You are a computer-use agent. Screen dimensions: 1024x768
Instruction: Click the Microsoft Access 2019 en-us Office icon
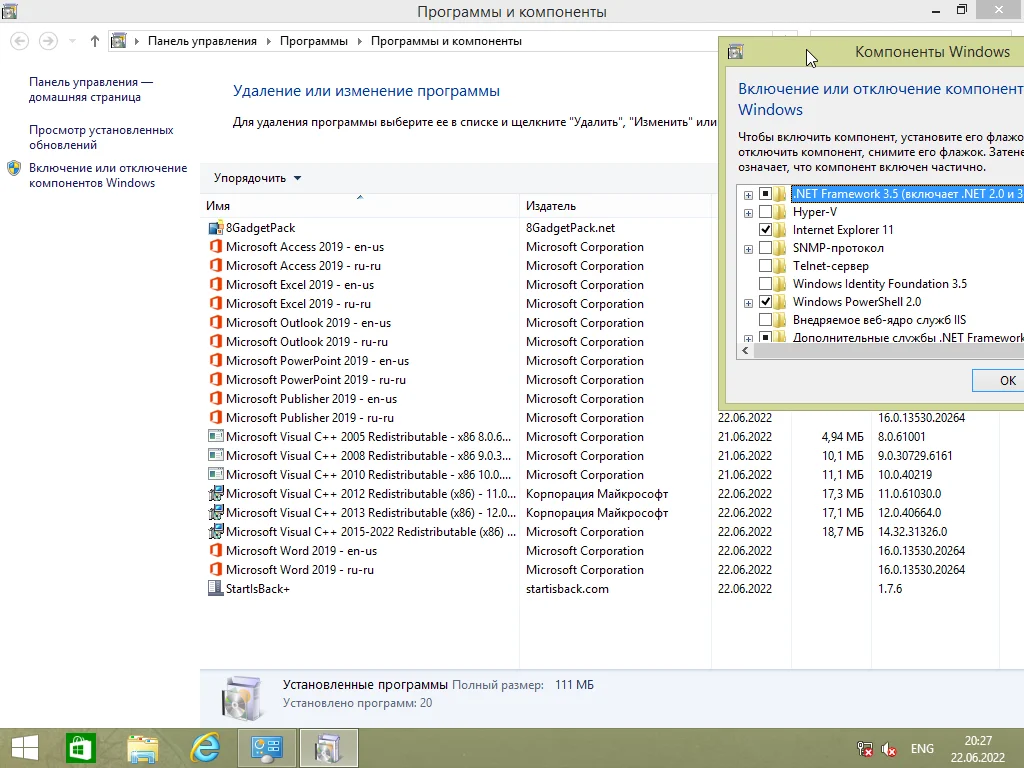click(x=216, y=247)
